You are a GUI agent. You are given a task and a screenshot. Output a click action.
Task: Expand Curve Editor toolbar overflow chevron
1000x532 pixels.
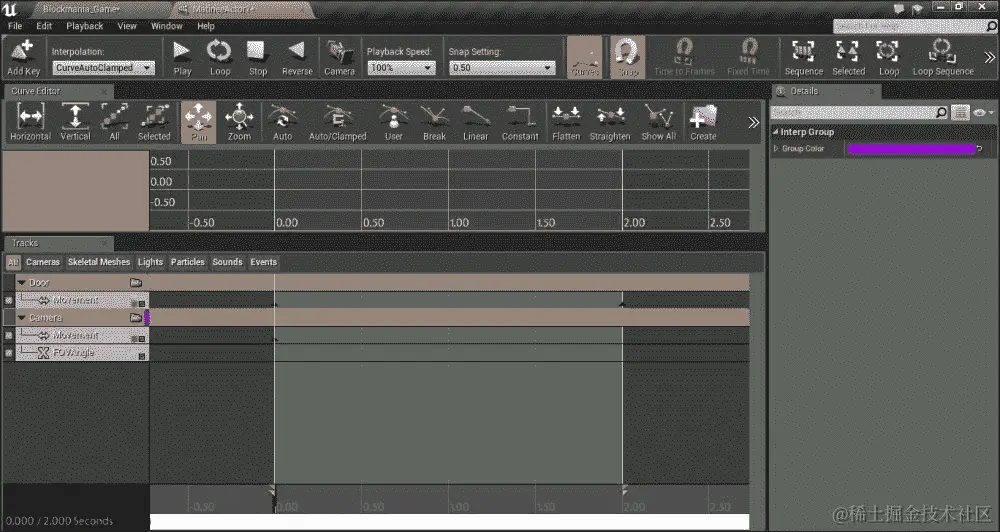753,122
